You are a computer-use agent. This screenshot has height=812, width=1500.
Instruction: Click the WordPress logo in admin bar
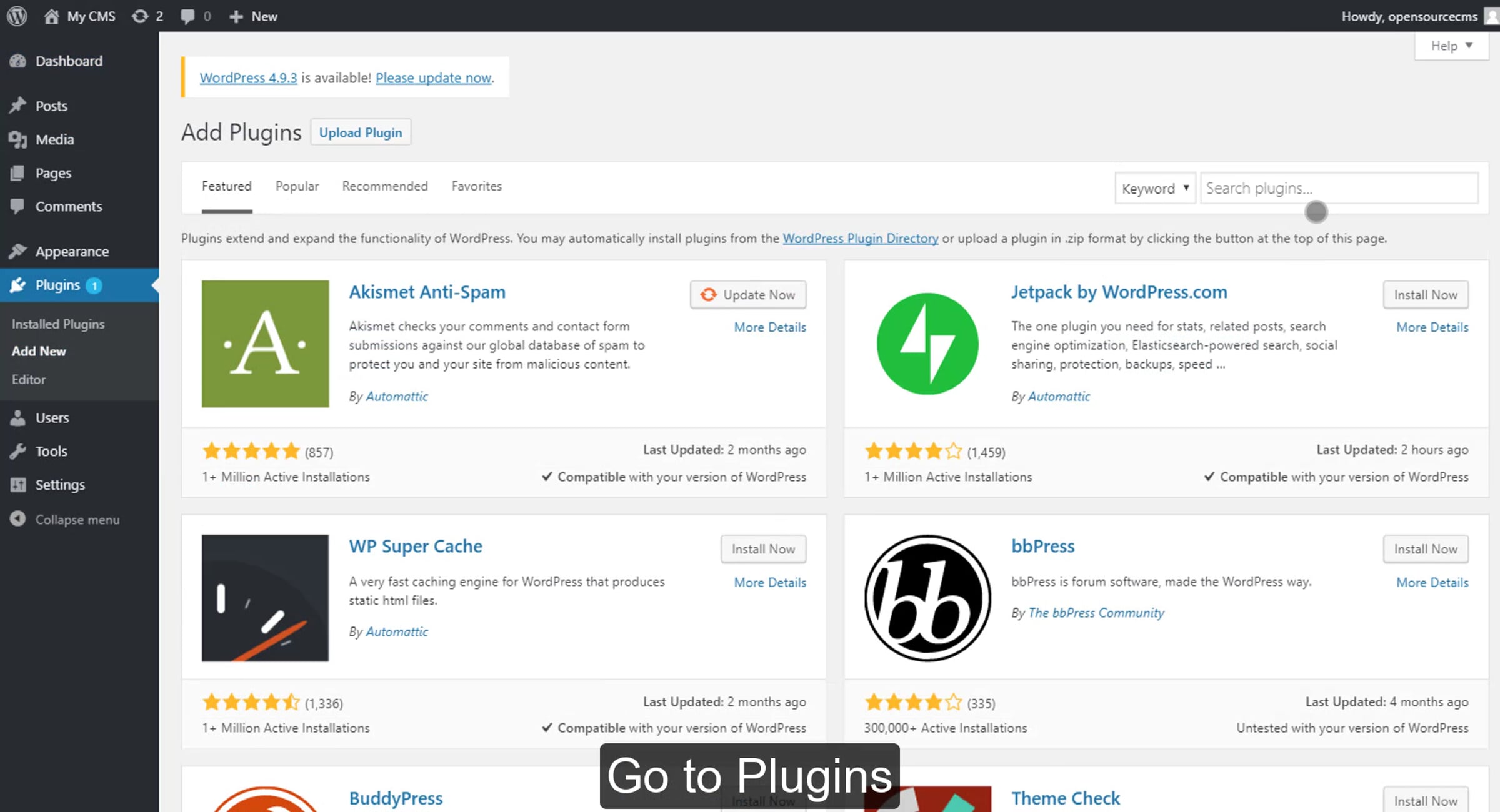point(17,16)
